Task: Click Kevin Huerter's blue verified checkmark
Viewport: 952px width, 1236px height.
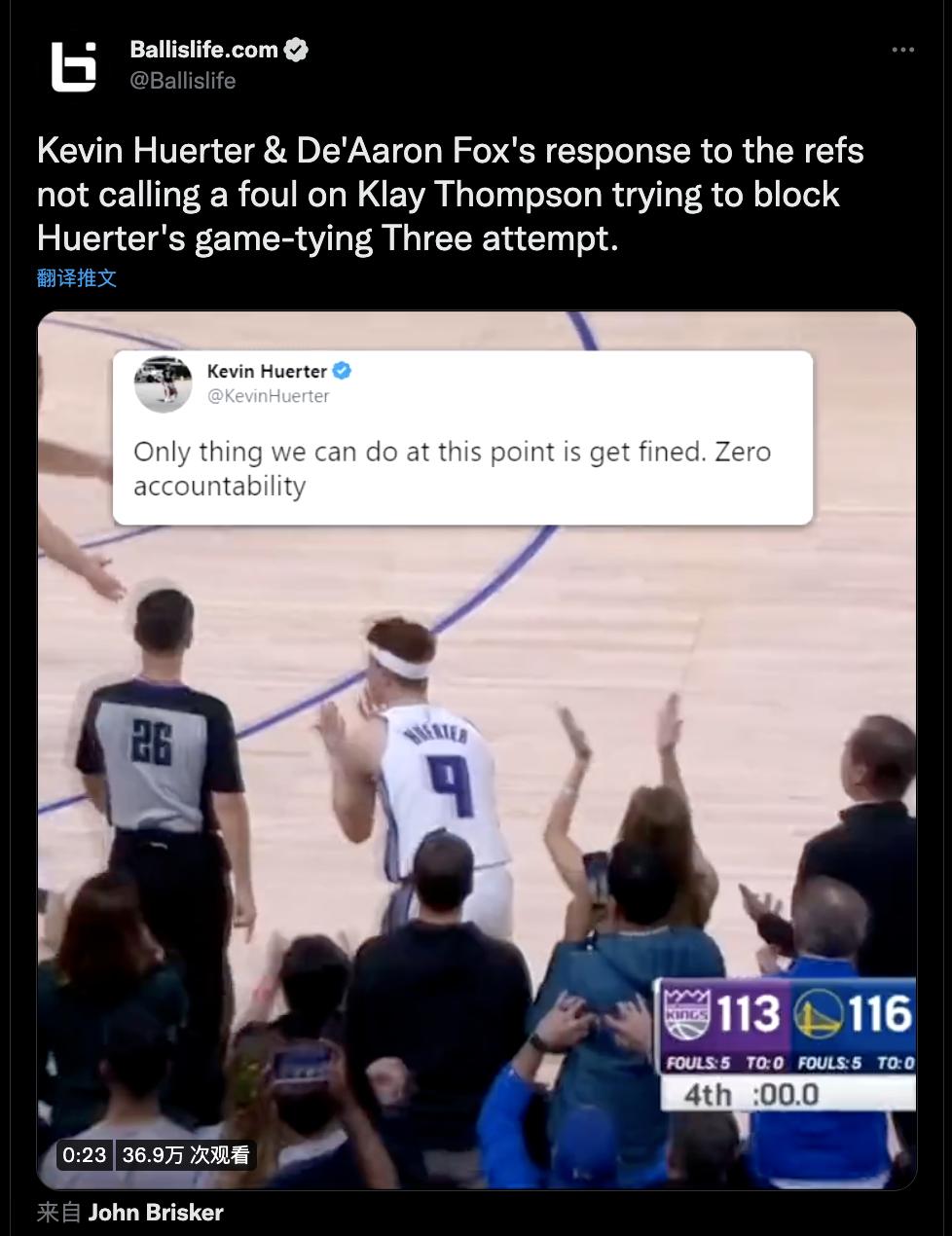Action: pyautogui.click(x=343, y=370)
